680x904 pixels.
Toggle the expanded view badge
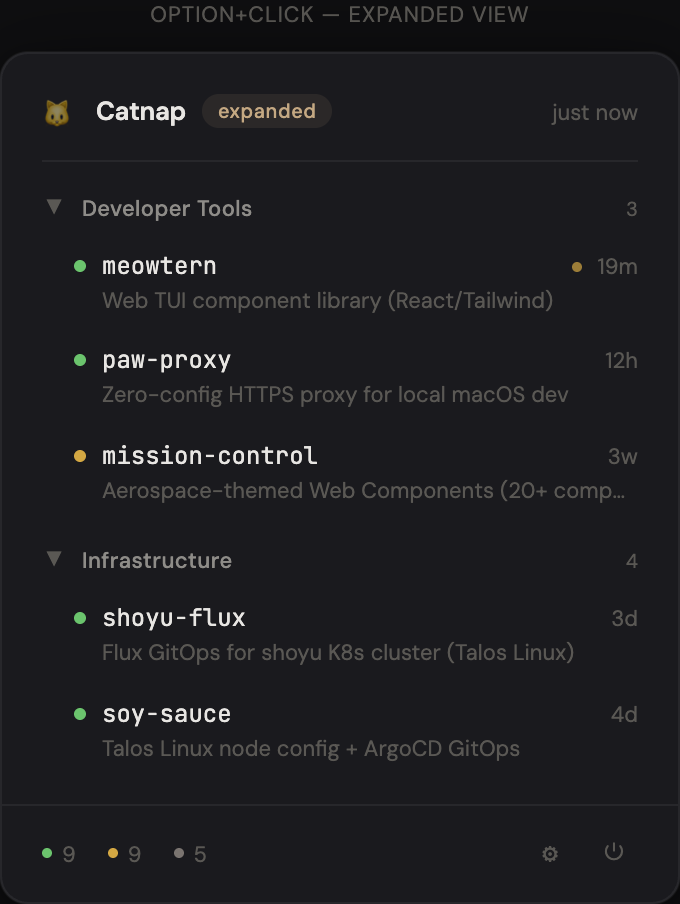tap(266, 111)
